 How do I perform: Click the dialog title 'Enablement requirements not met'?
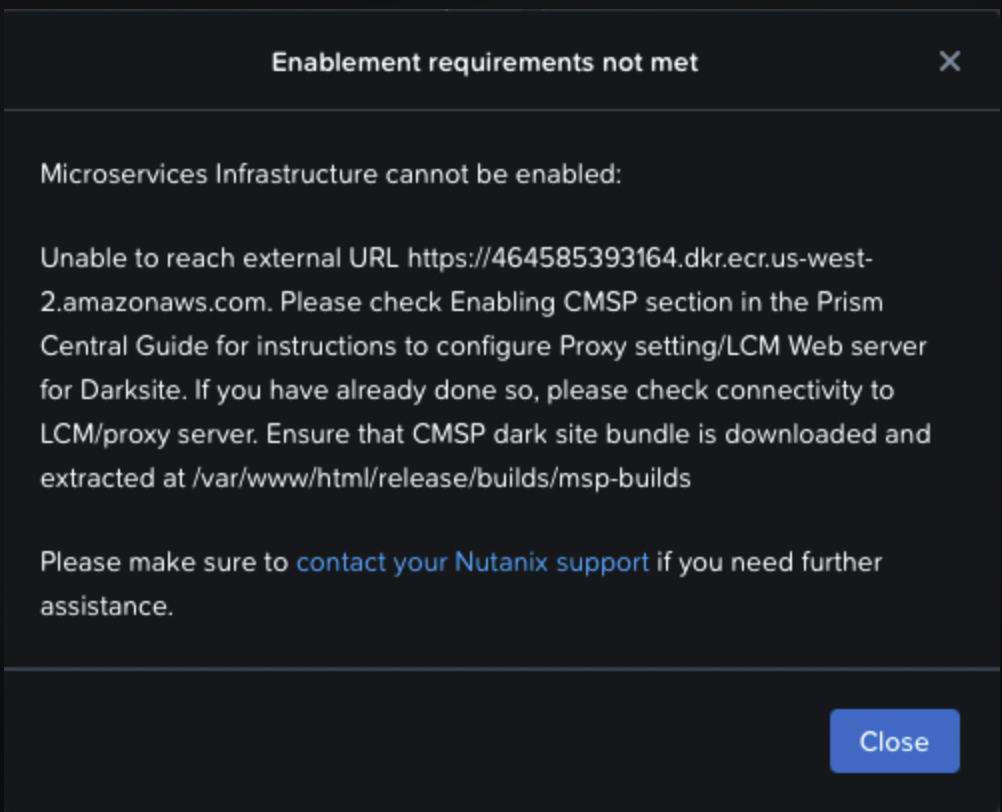coord(483,61)
